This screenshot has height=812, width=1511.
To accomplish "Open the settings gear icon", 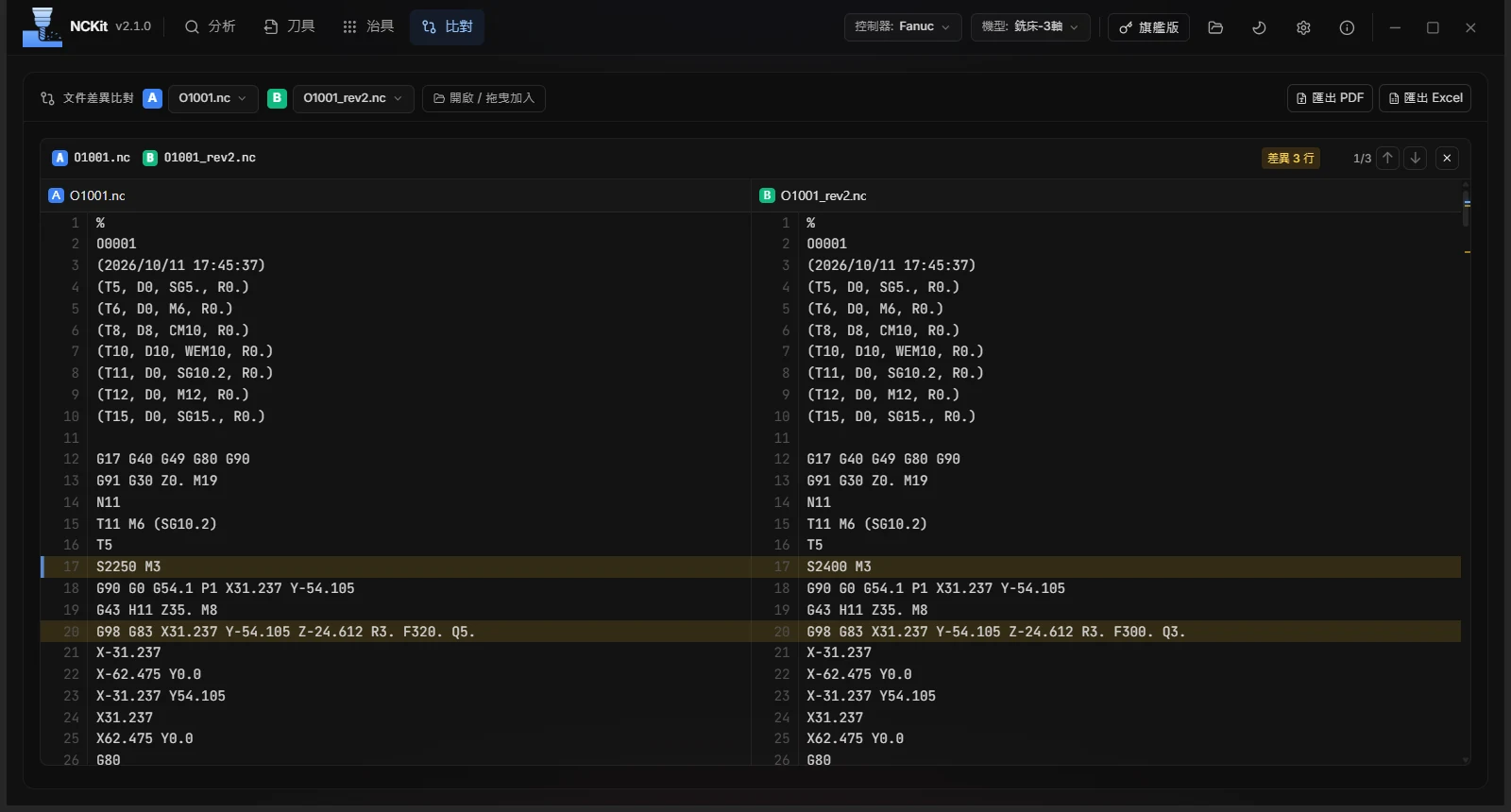I will [1303, 27].
